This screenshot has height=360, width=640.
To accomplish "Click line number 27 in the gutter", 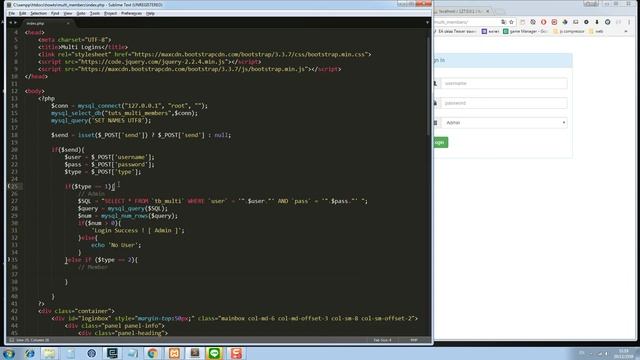I will [x=14, y=201].
